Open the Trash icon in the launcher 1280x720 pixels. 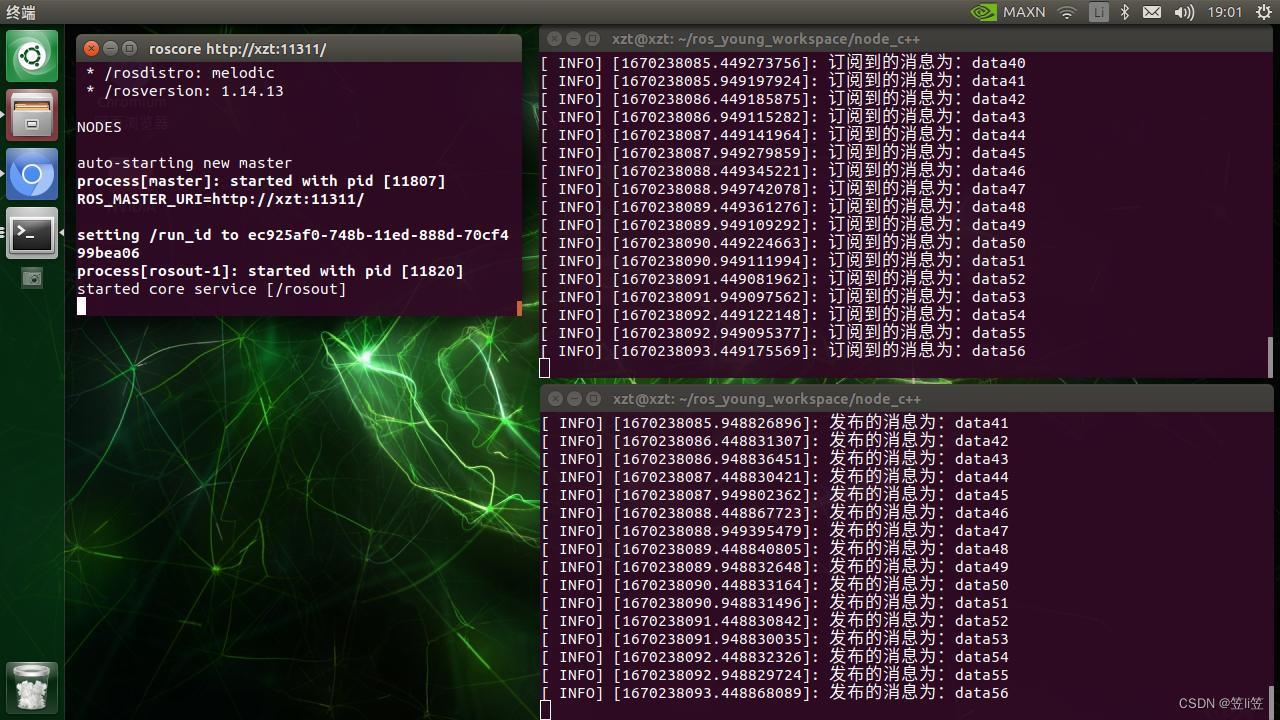[x=32, y=687]
